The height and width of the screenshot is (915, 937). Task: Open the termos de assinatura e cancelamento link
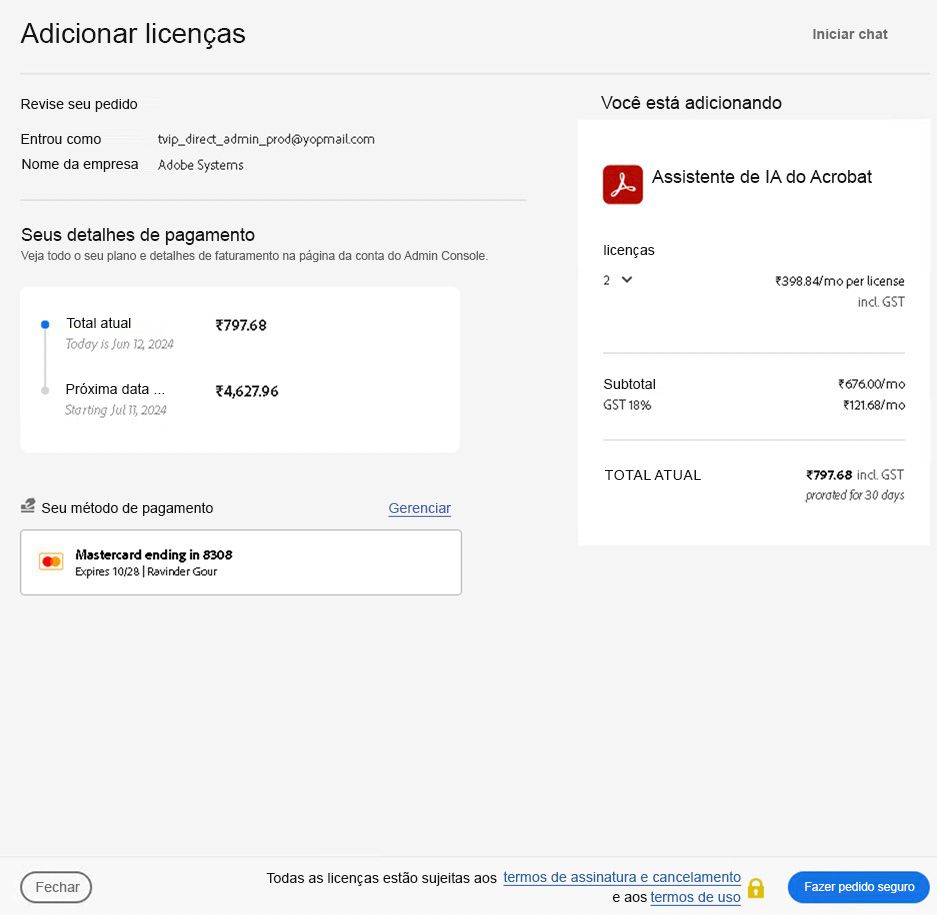click(621, 877)
